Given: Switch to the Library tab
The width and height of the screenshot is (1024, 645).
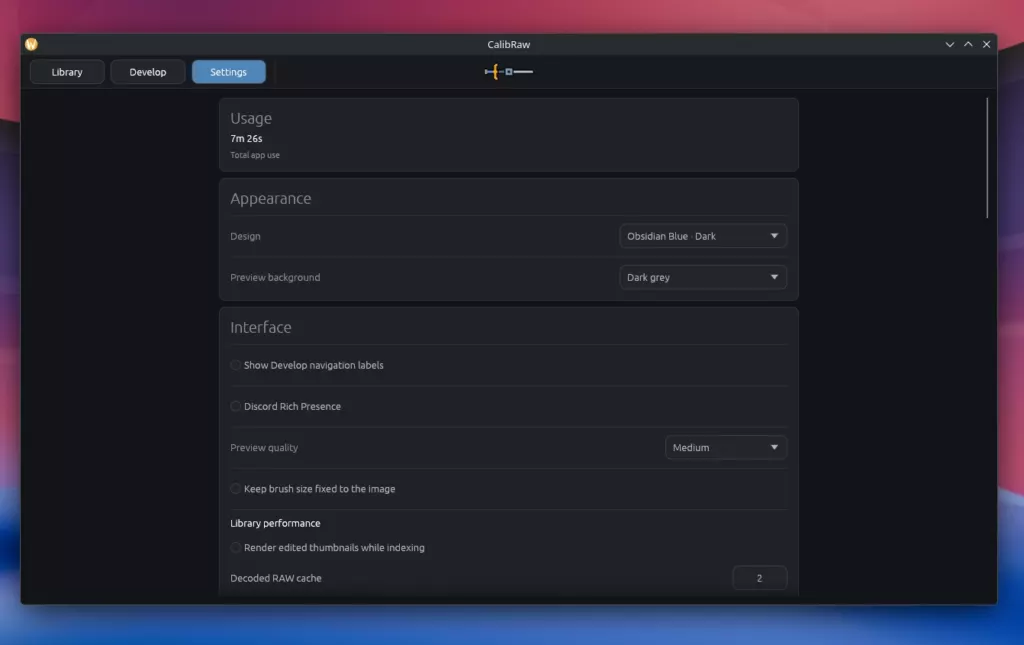Looking at the screenshot, I should click(x=67, y=72).
